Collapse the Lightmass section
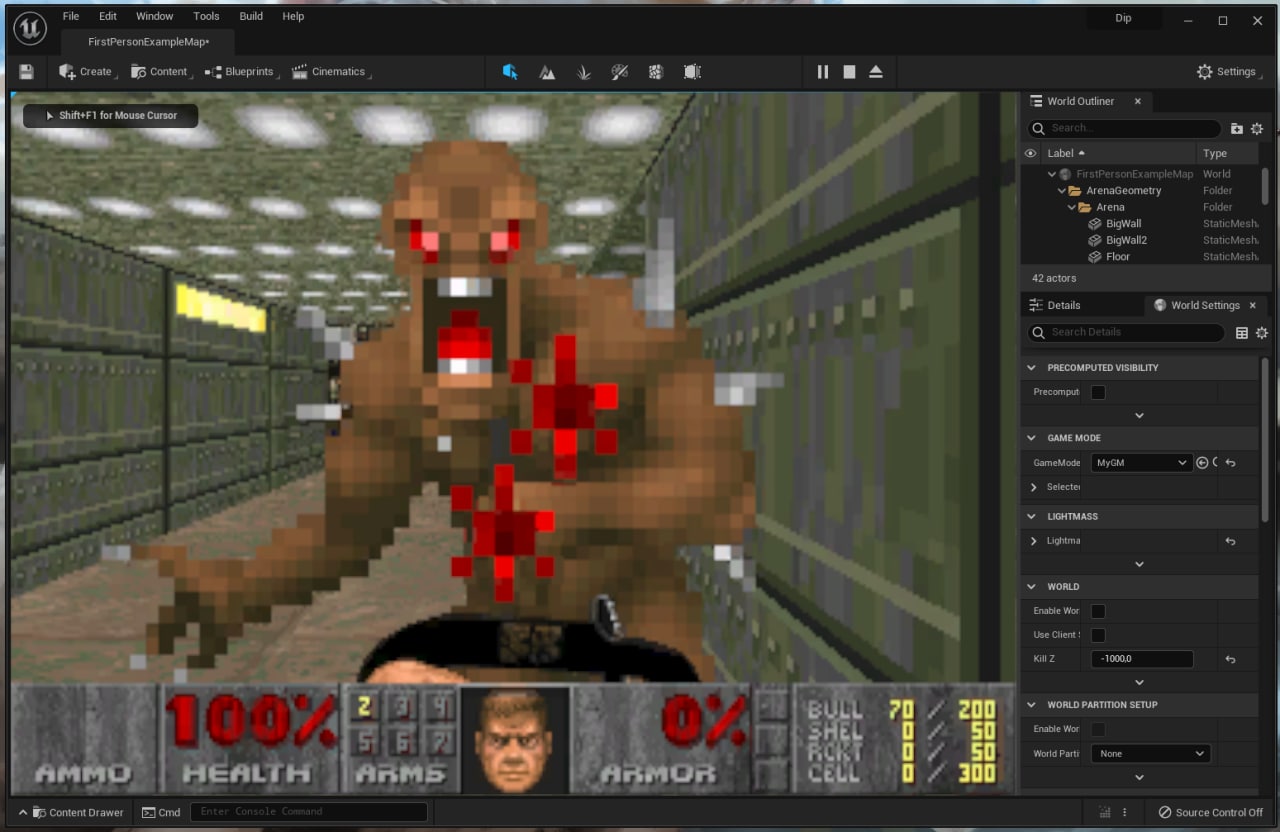 click(1032, 516)
